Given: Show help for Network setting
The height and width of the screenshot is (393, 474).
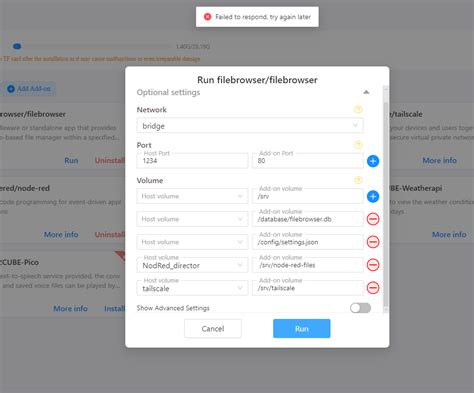Looking at the screenshot, I should pyautogui.click(x=358, y=109).
